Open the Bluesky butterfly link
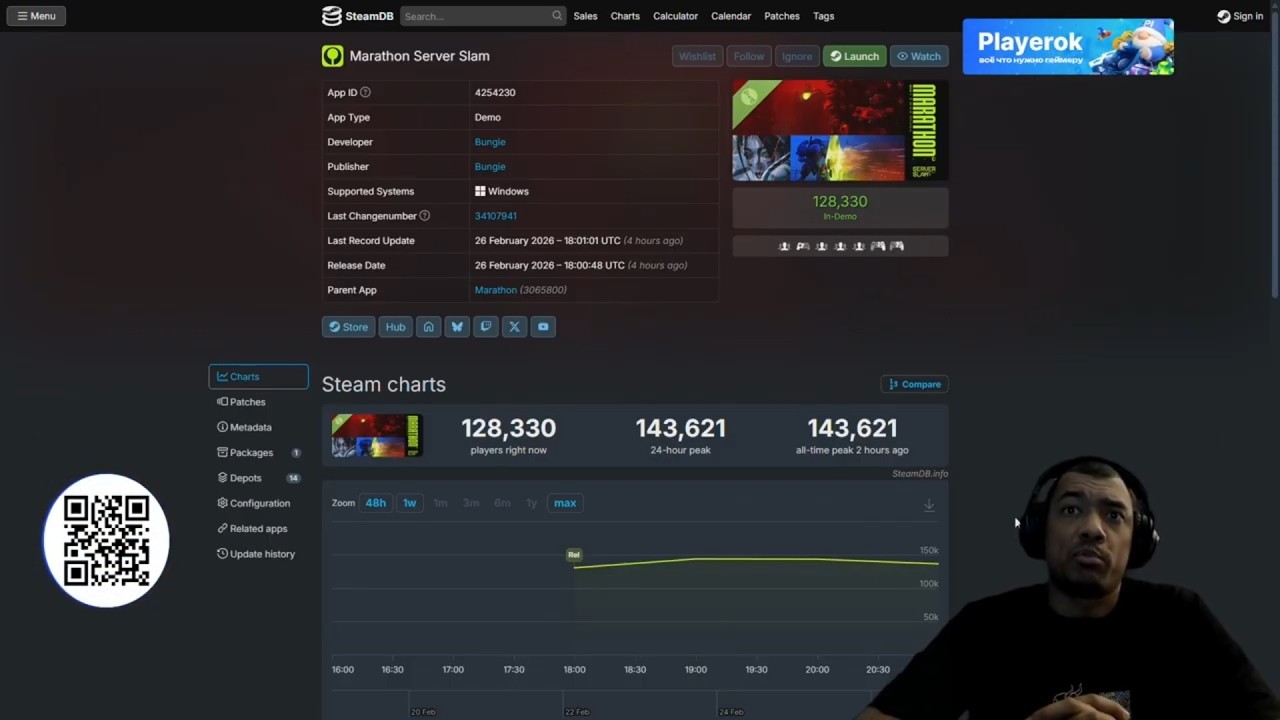 457,327
